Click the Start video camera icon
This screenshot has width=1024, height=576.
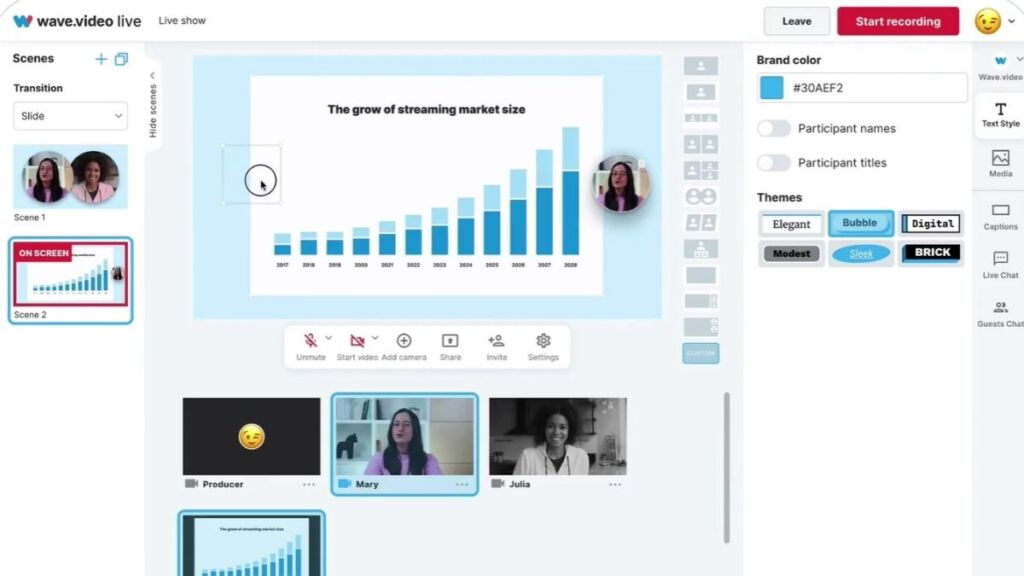point(357,342)
